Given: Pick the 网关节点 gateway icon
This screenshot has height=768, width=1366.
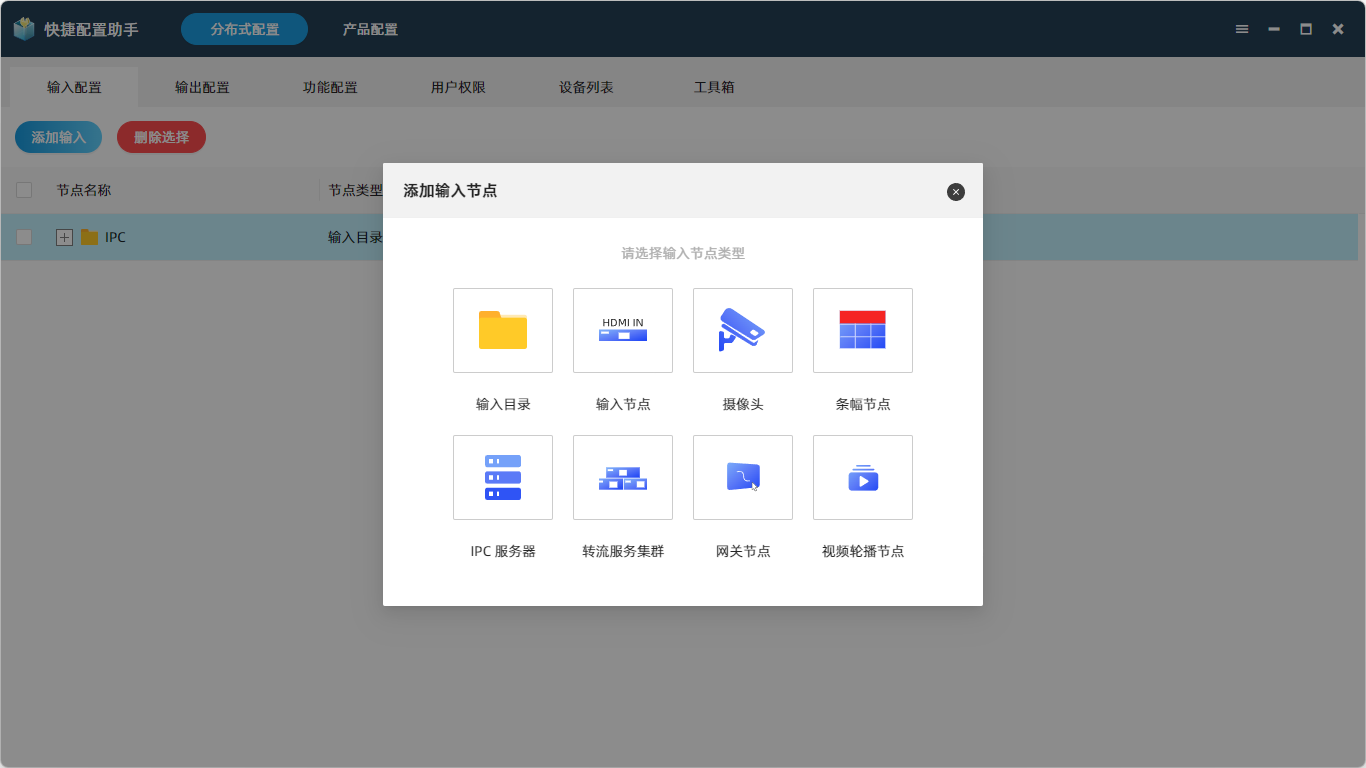Looking at the screenshot, I should click(742, 477).
